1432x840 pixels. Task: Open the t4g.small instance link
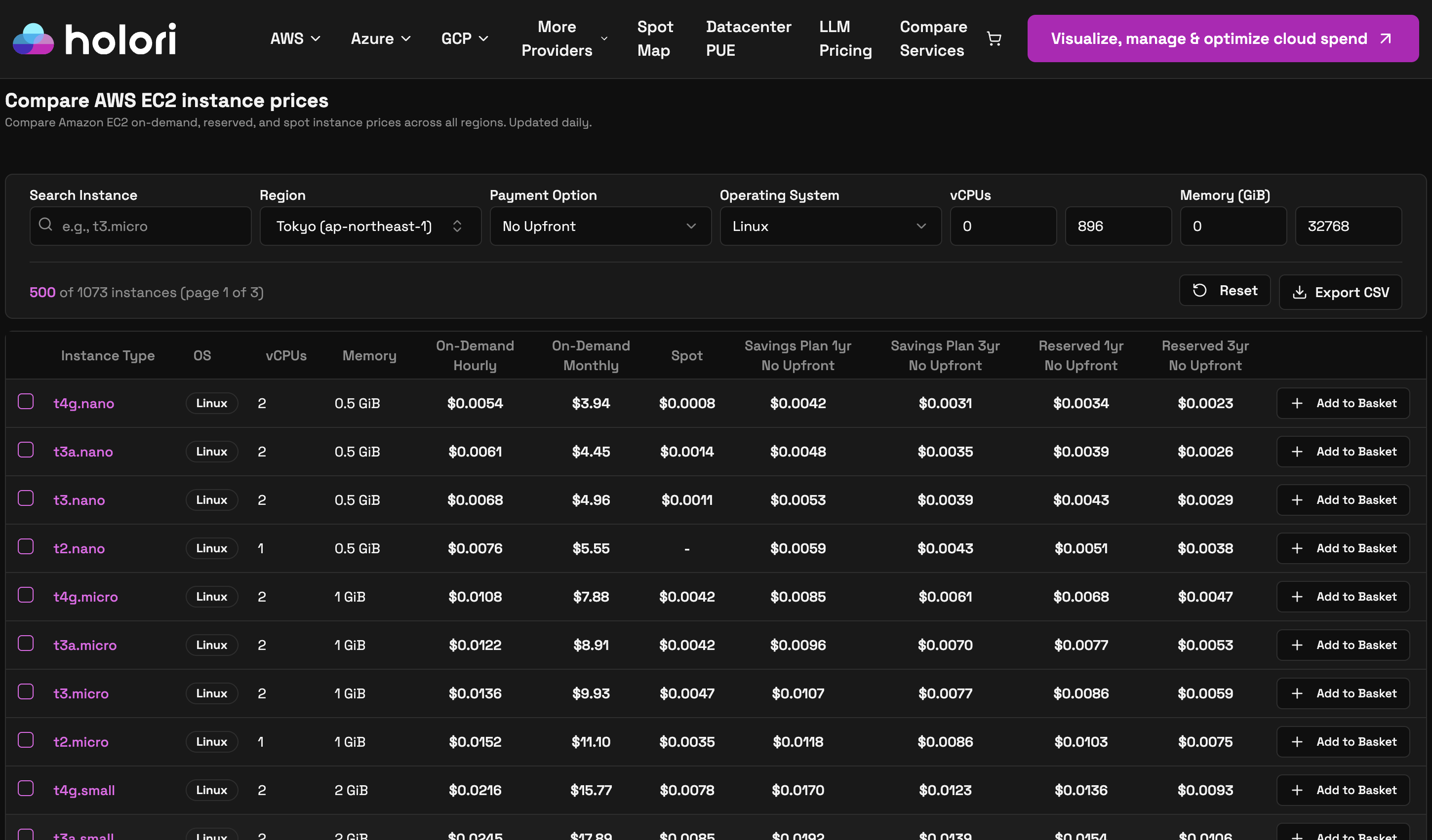click(x=84, y=791)
